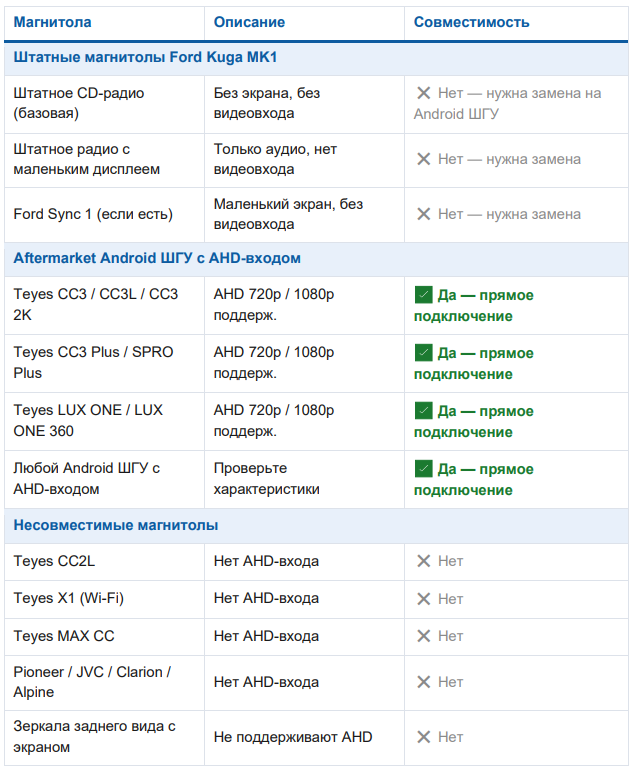Click the Teyes CC2L cell
This screenshot has width=635, height=771.
(104, 562)
